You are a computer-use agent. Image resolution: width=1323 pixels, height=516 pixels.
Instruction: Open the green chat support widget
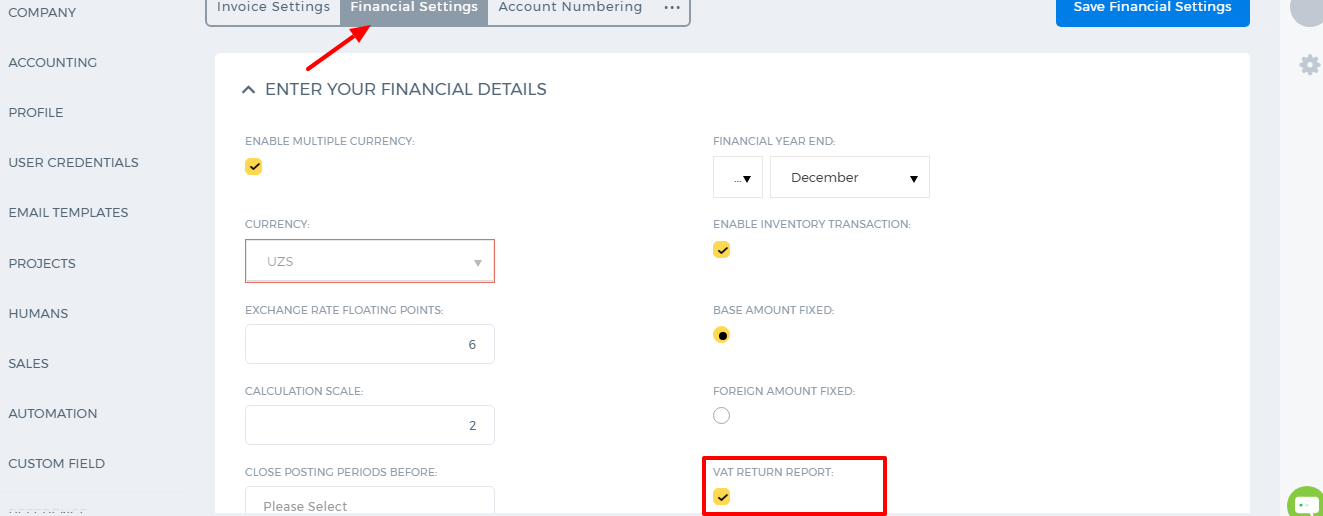coord(1305,502)
